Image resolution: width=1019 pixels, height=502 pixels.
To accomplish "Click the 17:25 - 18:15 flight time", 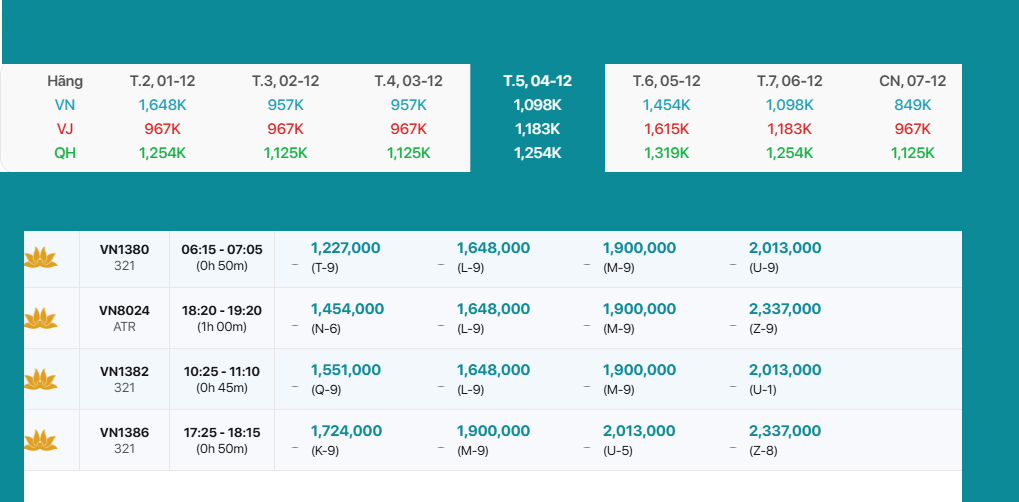I will (x=221, y=432).
